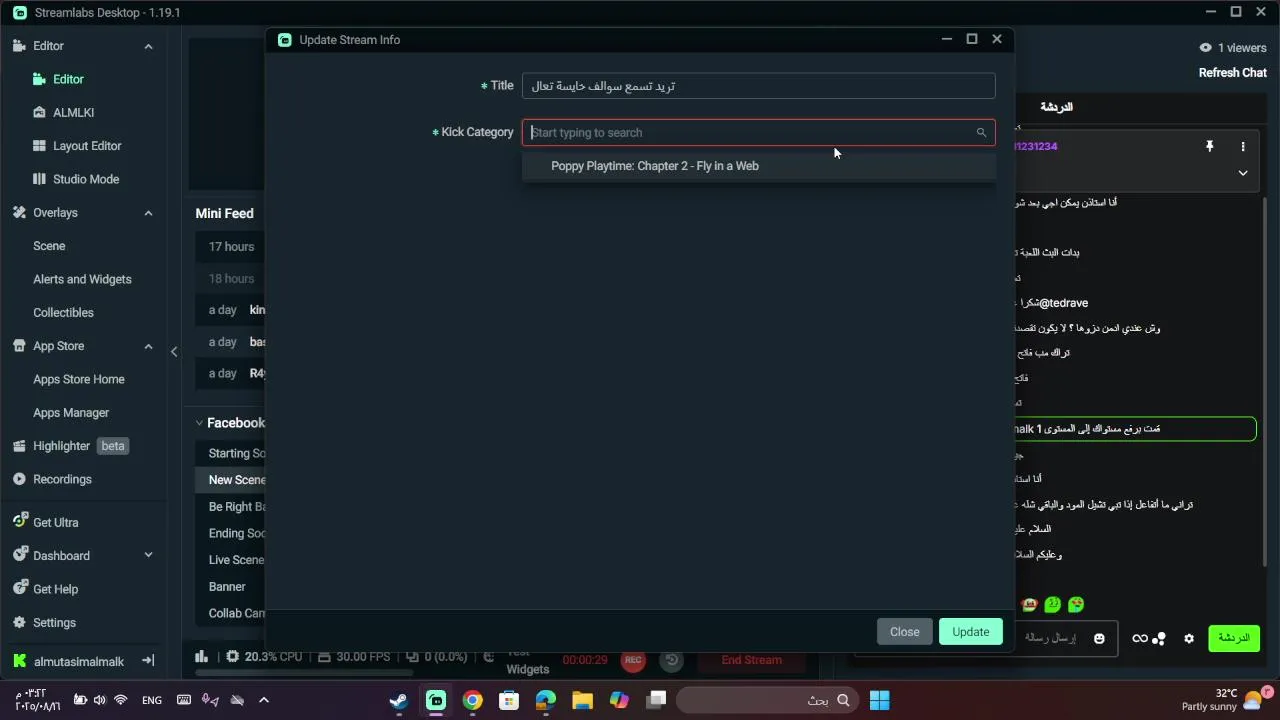Click the search magnifier in Kick Category field
The image size is (1280, 720).
coord(981,132)
